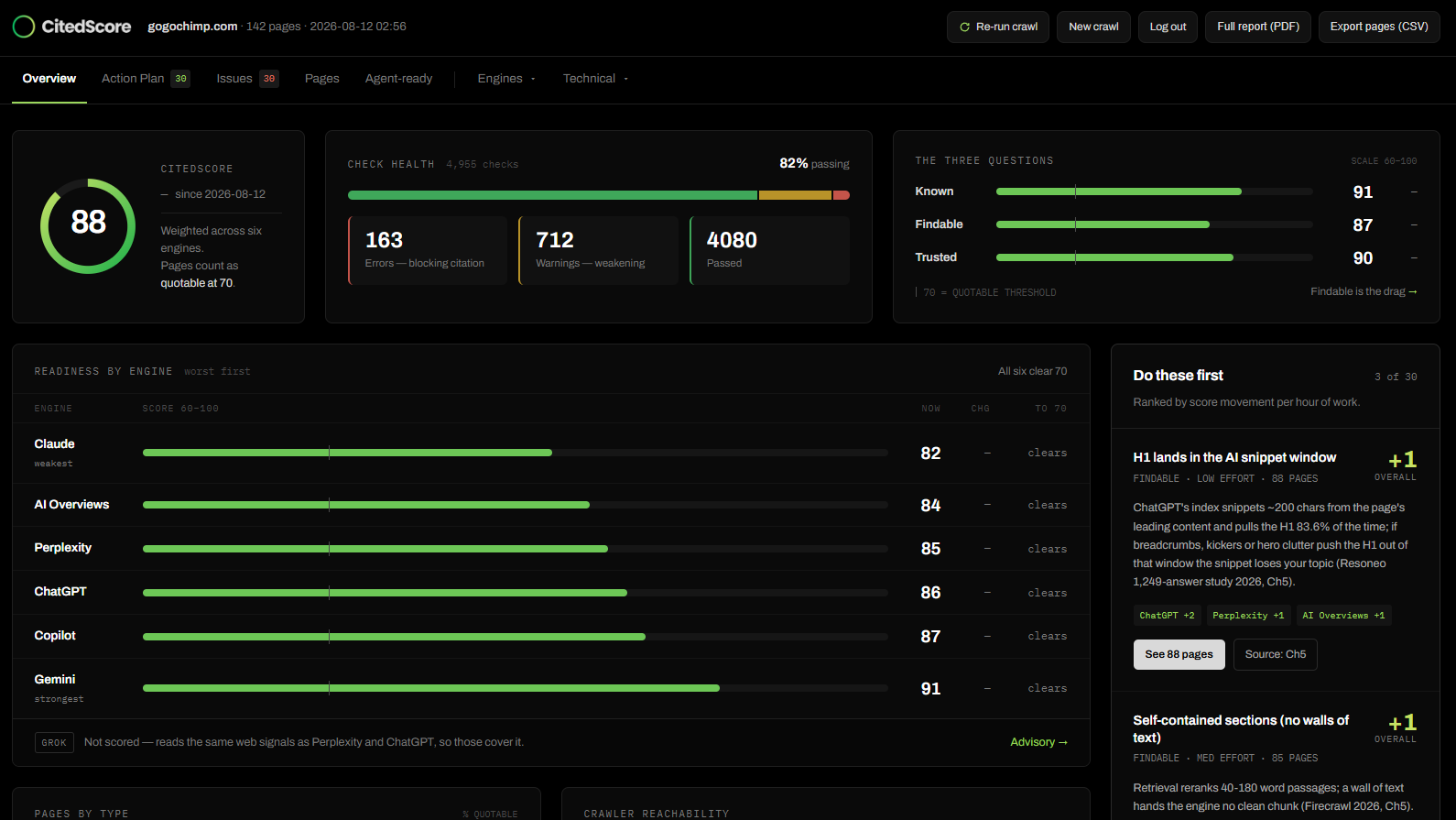Image resolution: width=1456 pixels, height=820 pixels.
Task: Click the 'Perplexity +1' tag
Action: click(1248, 616)
